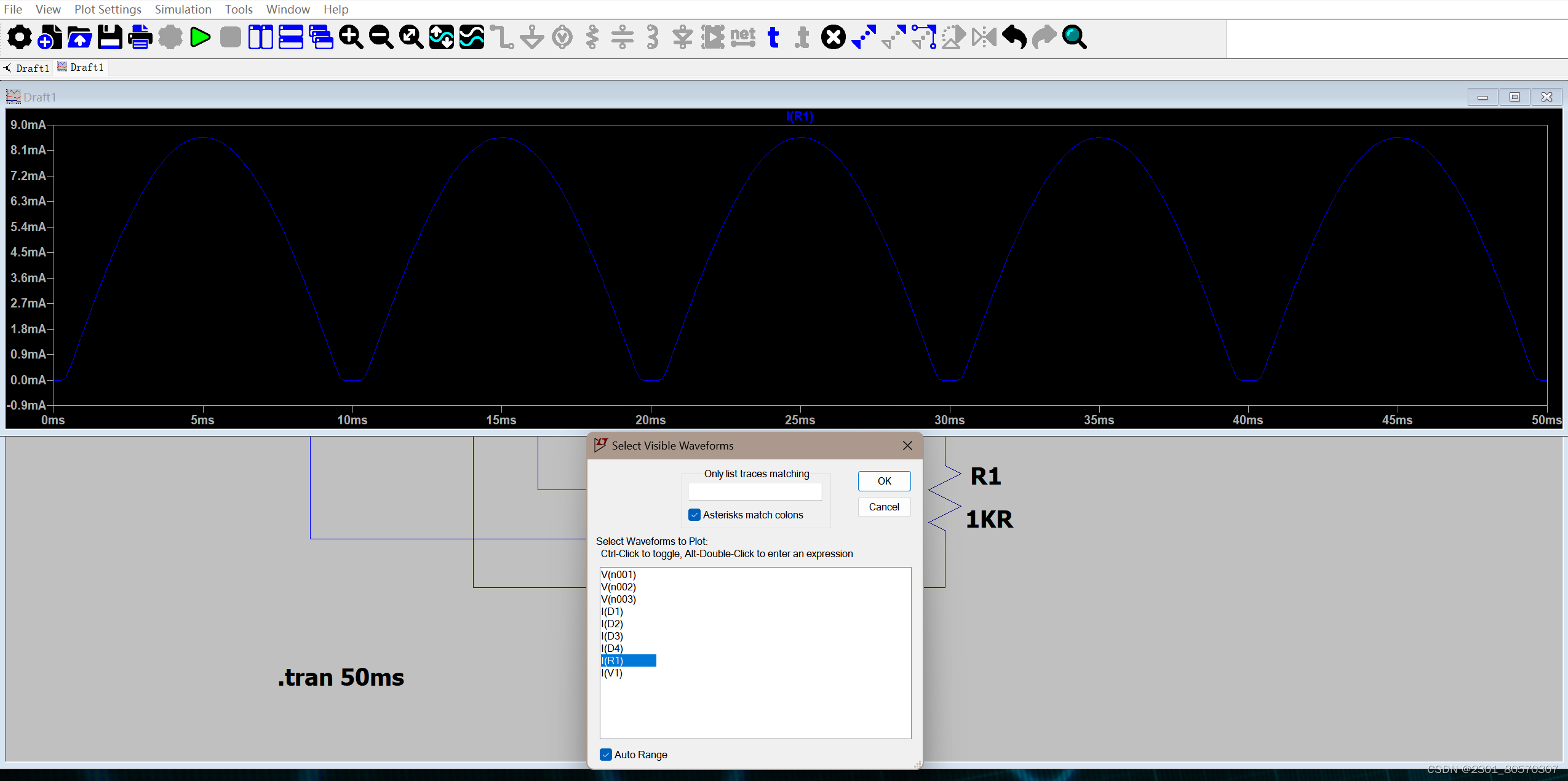Click the Zoom Out magnifier icon
1568x781 pixels.
(381, 38)
